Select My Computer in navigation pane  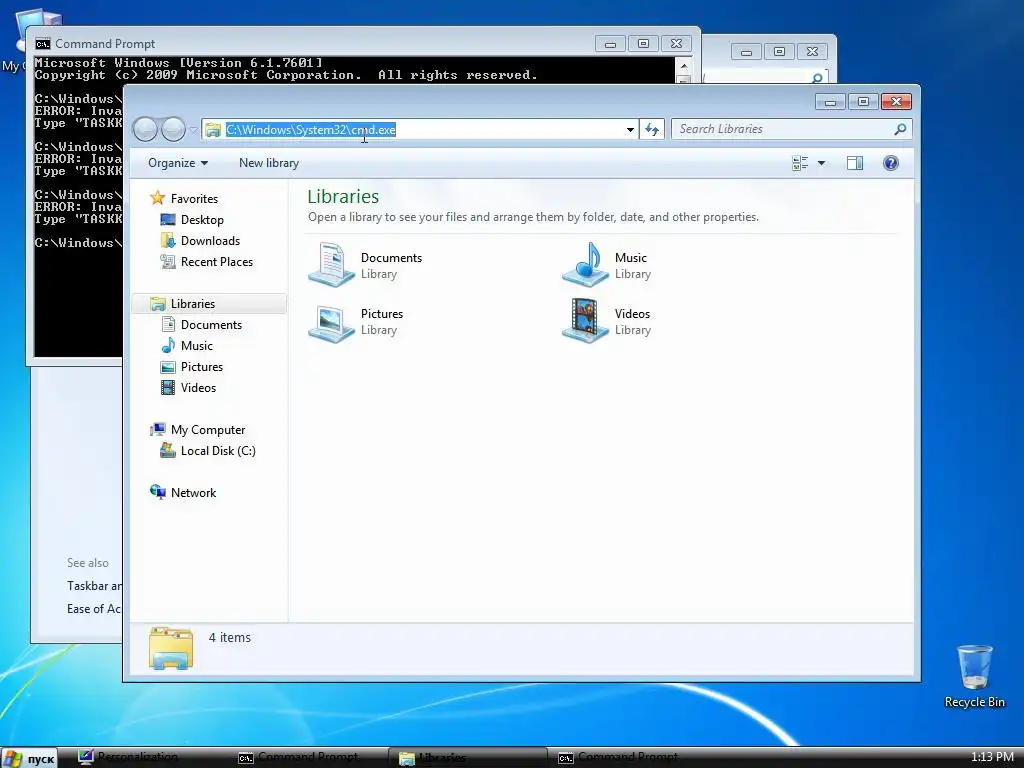[x=208, y=430]
